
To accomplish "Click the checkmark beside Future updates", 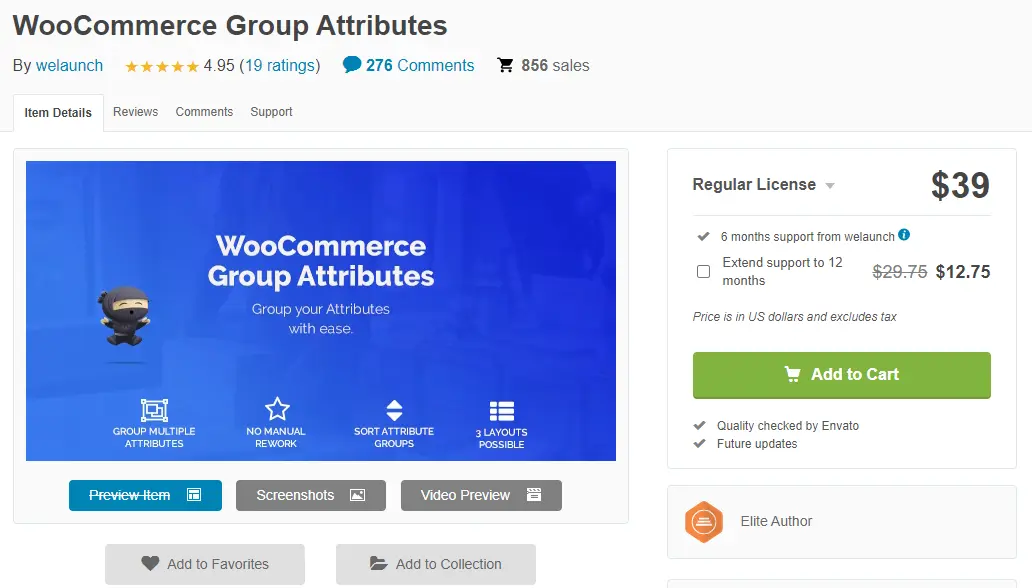I will [x=700, y=443].
